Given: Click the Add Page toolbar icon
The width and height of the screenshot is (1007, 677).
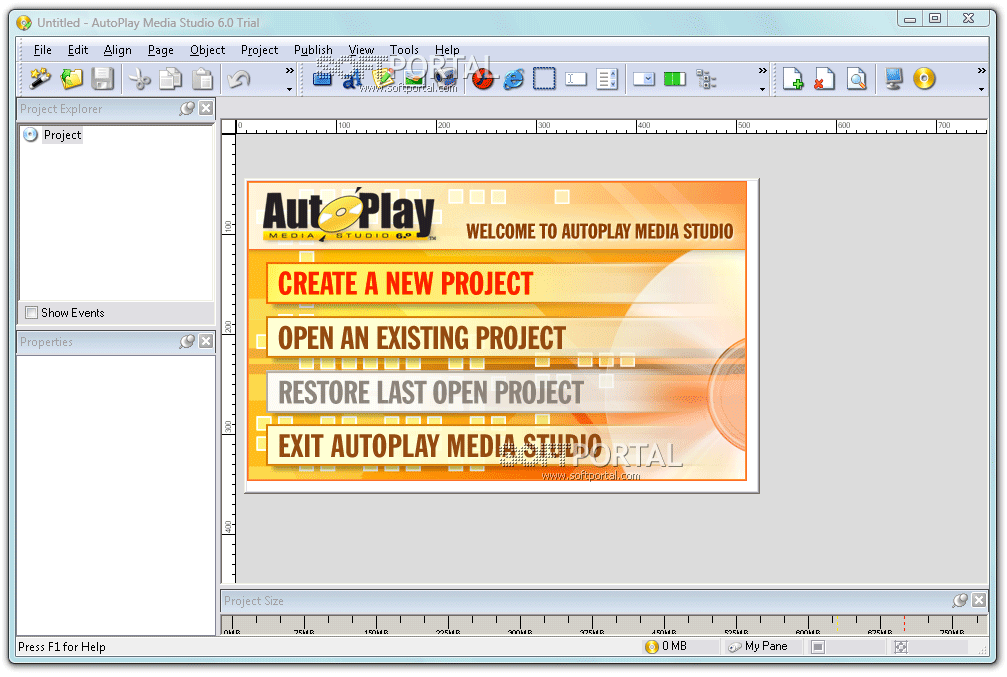Looking at the screenshot, I should 793,79.
